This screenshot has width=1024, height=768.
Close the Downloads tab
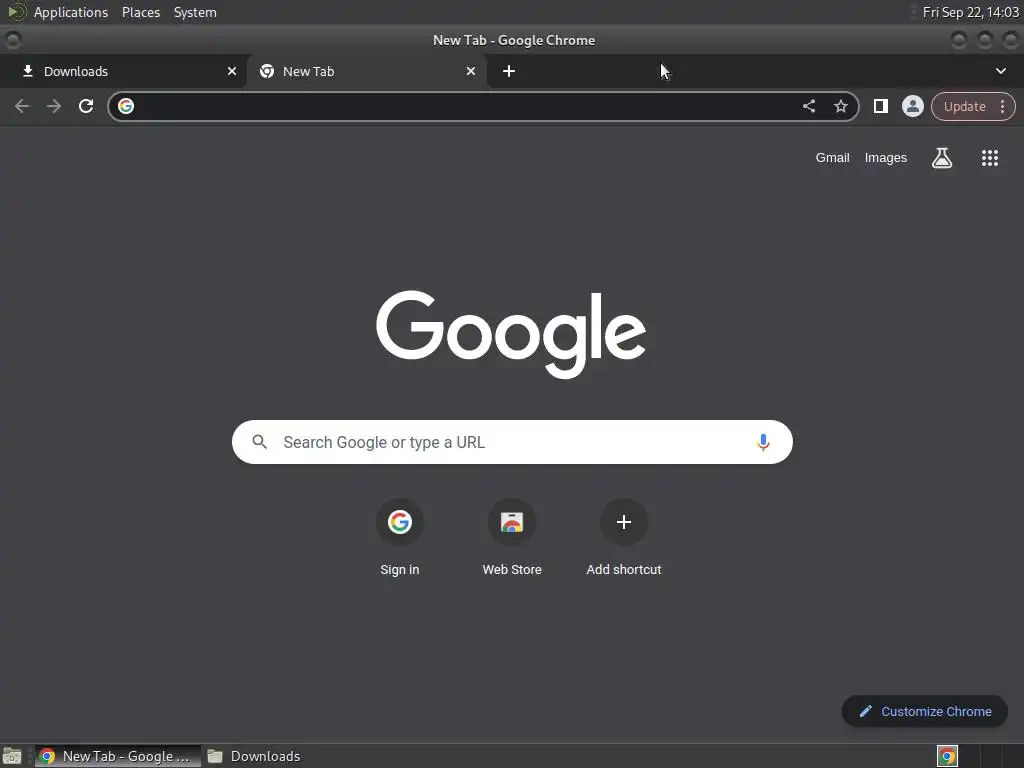[x=232, y=71]
